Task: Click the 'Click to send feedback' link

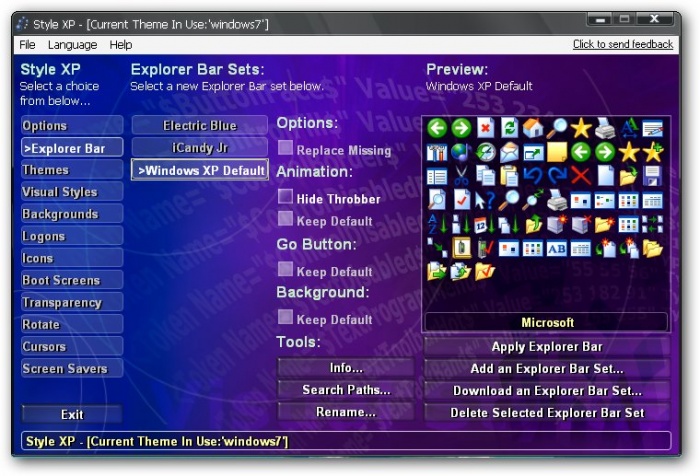Action: click(623, 44)
